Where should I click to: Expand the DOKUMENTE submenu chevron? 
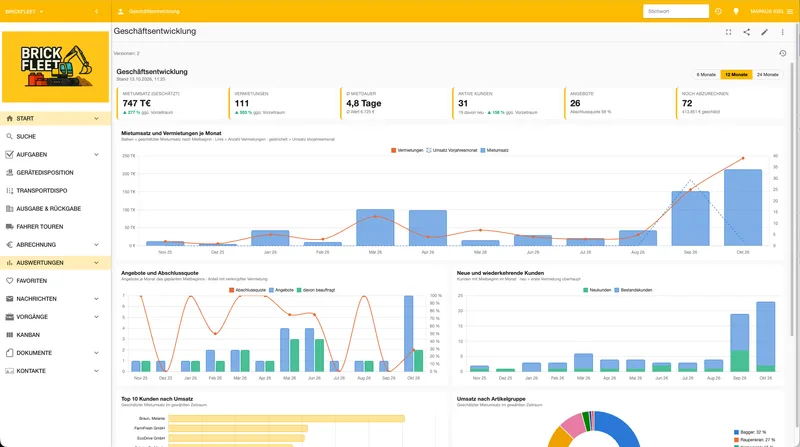click(x=96, y=353)
